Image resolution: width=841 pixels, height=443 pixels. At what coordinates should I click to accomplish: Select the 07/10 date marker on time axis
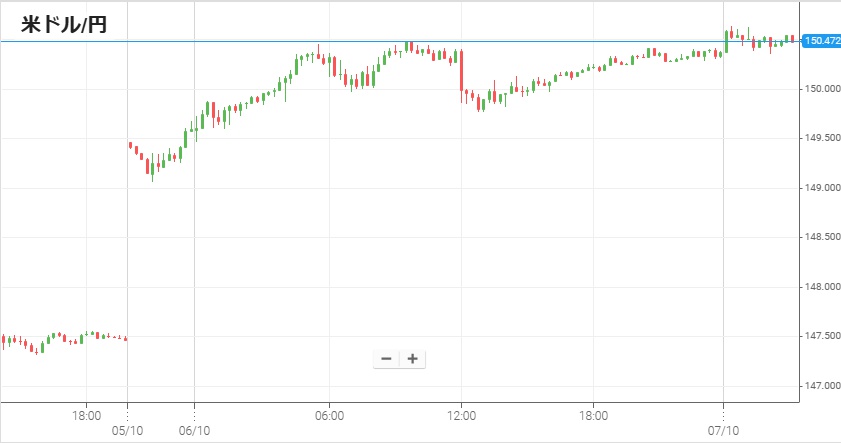pos(723,430)
